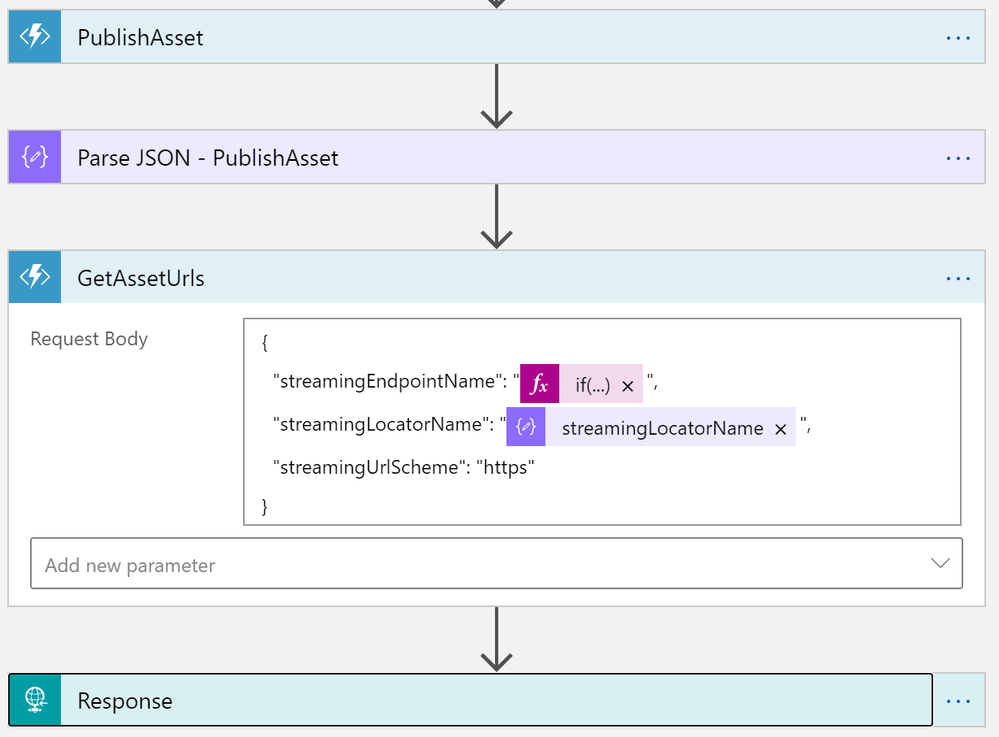Open ellipsis menu for Parse JSON - PublishAsset
This screenshot has height=737, width=999.
click(x=958, y=158)
